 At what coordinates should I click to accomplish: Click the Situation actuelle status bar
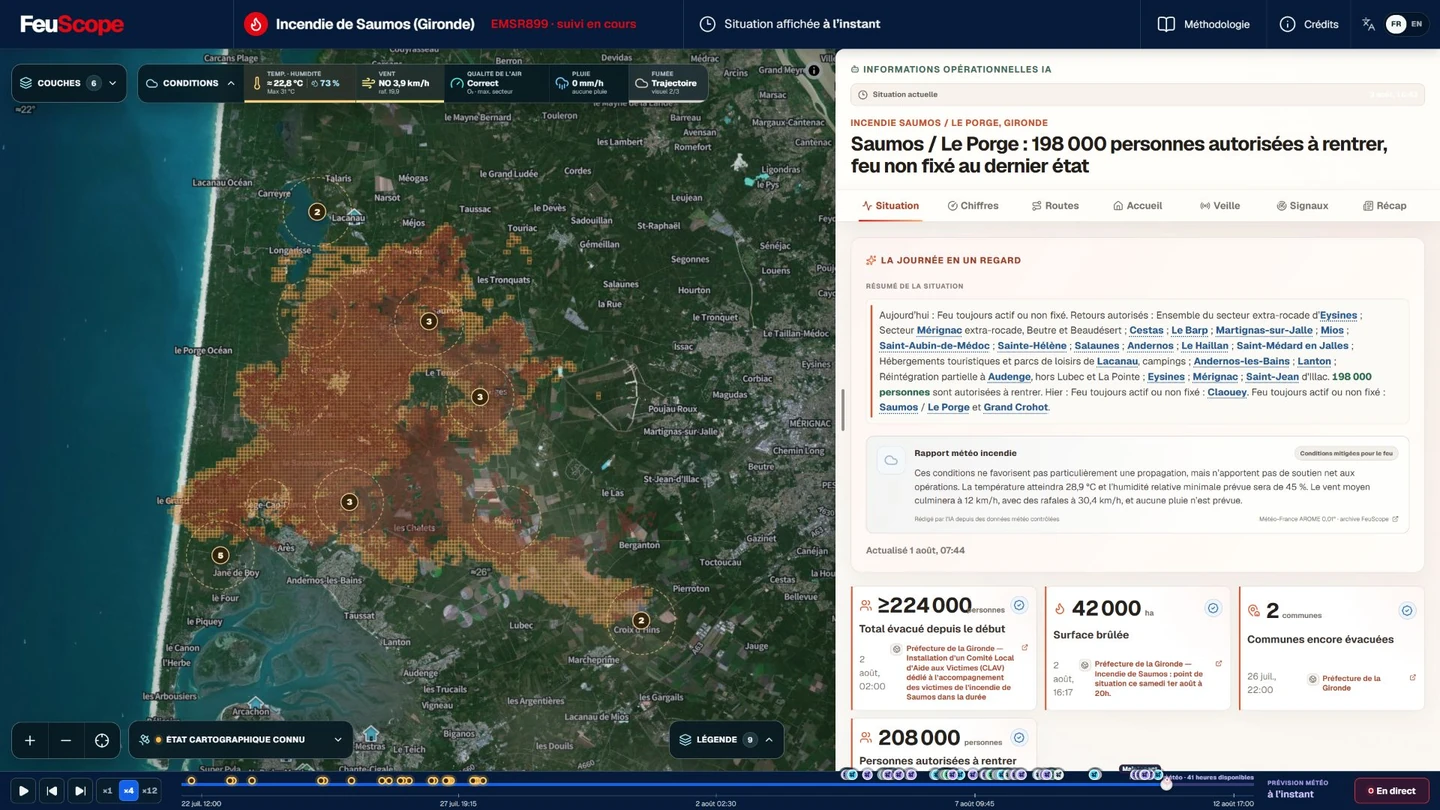[x=1137, y=94]
